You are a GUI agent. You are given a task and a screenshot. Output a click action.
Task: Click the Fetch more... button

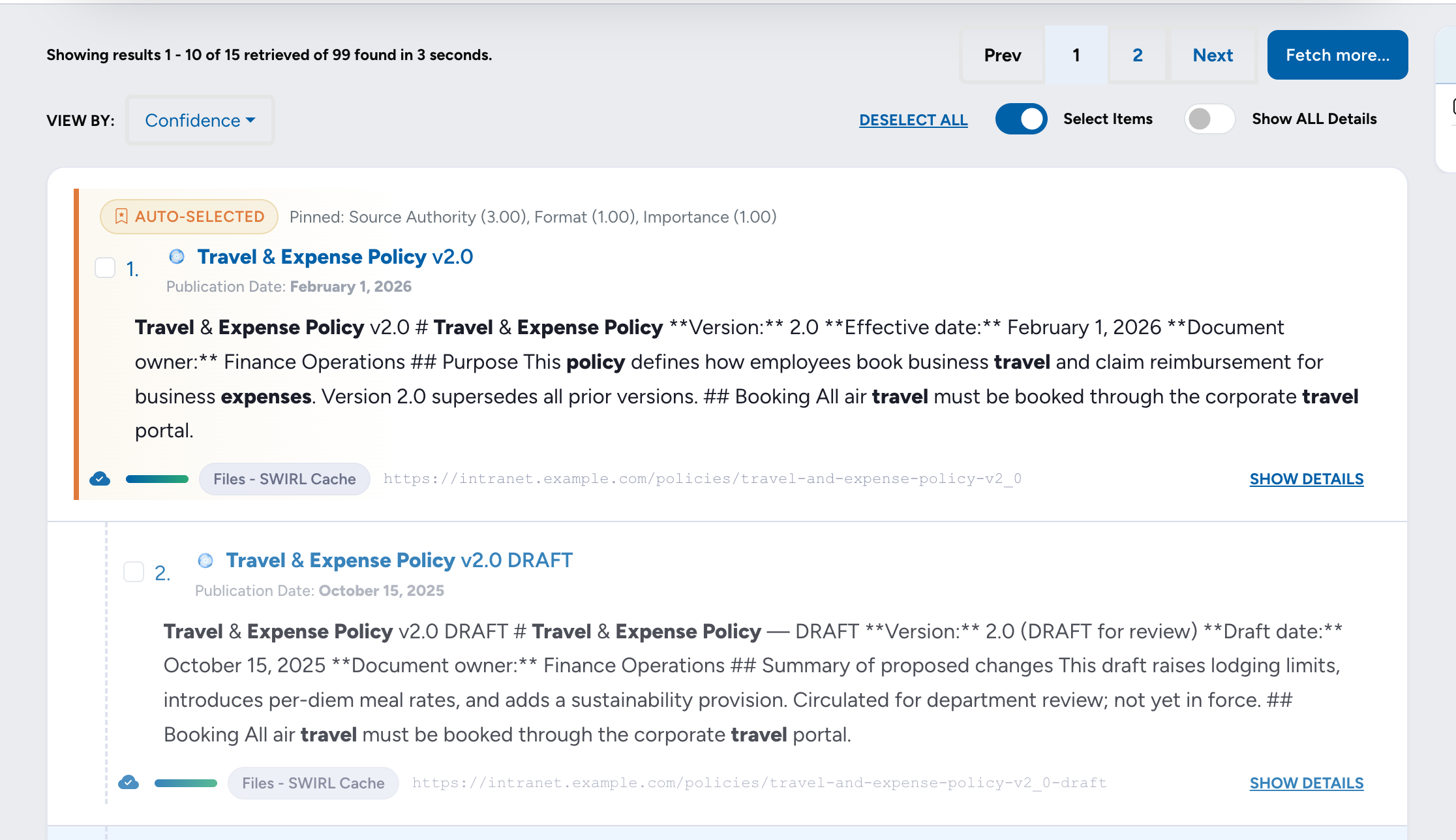1337,55
